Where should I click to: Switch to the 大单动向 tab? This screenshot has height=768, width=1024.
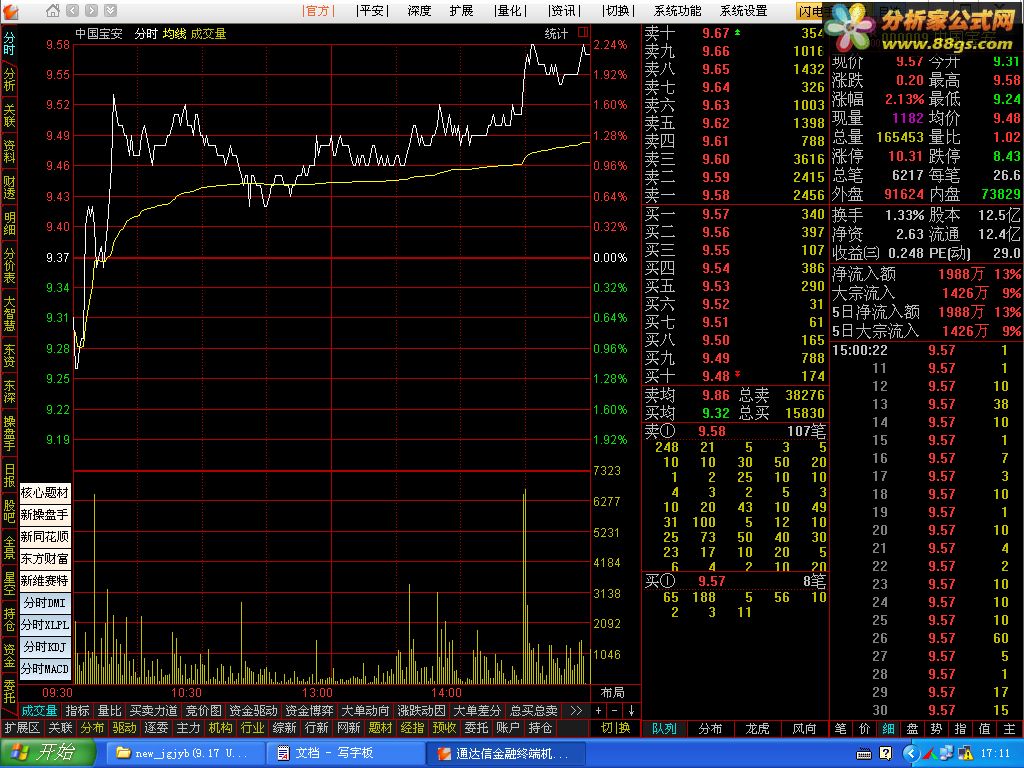click(x=366, y=711)
